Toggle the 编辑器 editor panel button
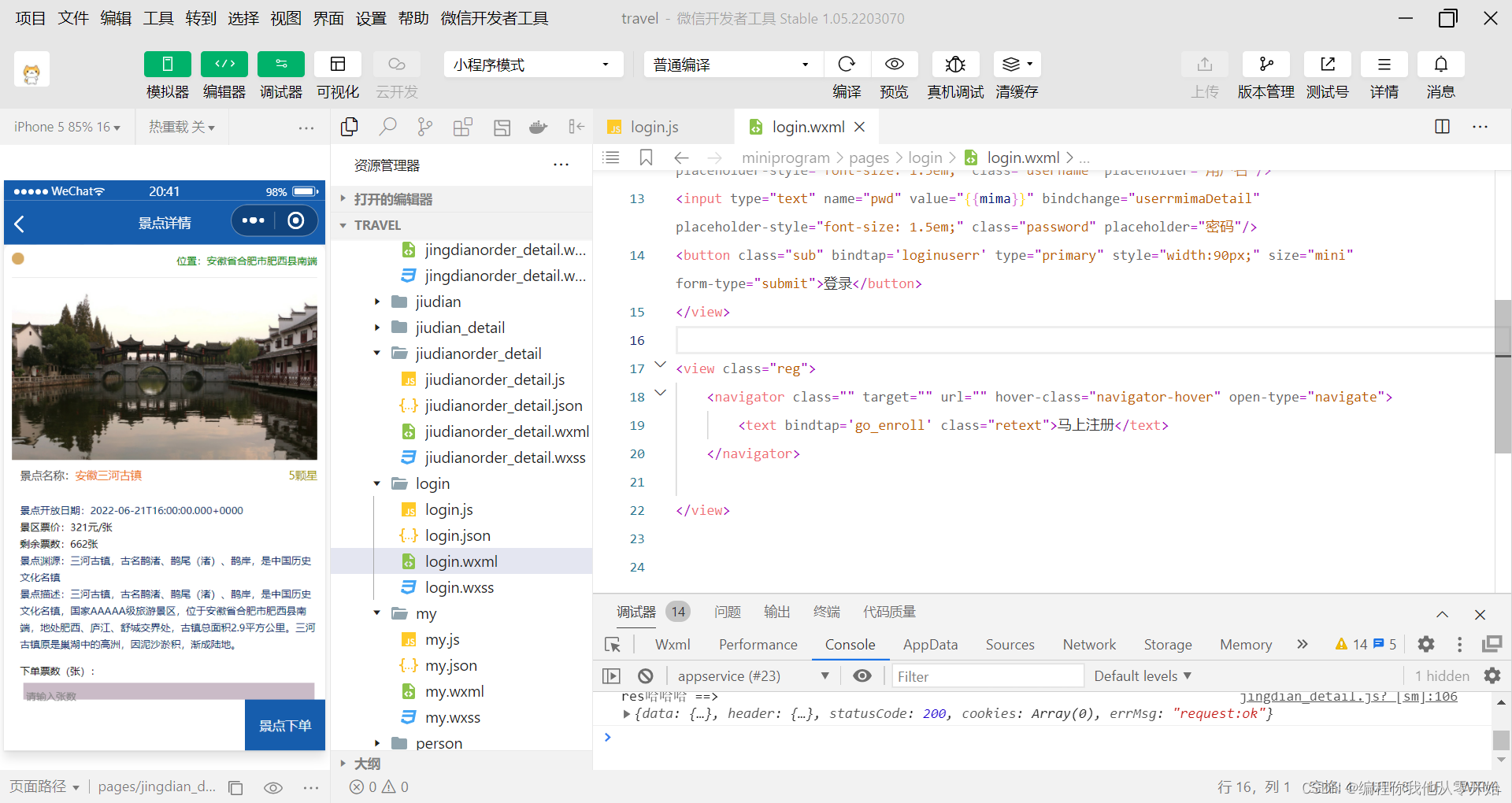Viewport: 1512px width, 803px height. coord(224,64)
